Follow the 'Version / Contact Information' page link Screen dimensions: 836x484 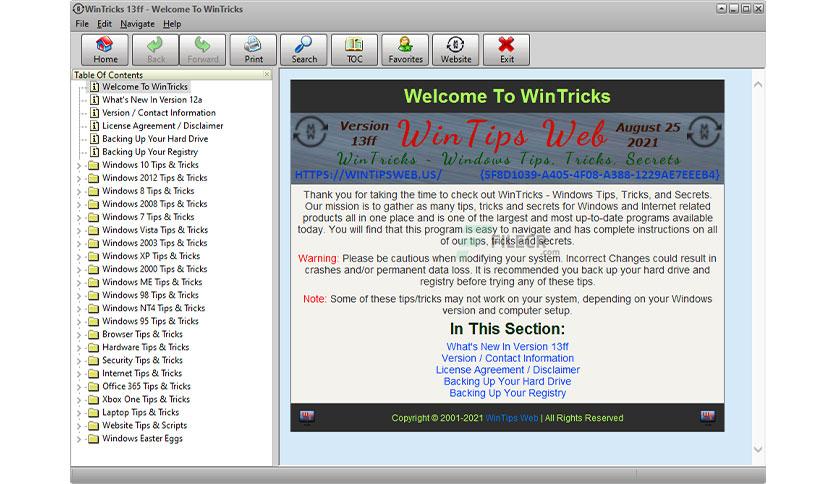[507, 358]
